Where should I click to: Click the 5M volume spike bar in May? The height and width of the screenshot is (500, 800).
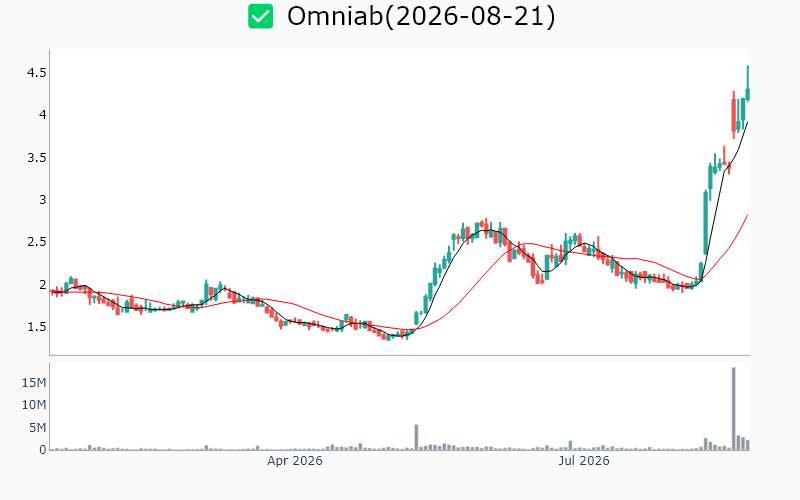coord(416,437)
